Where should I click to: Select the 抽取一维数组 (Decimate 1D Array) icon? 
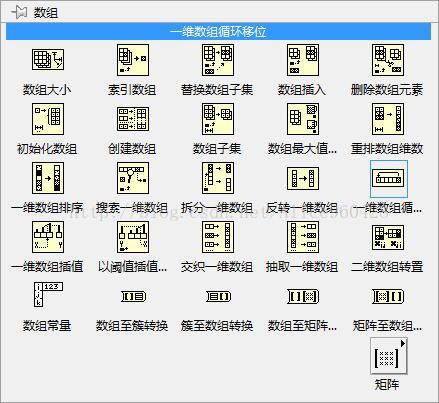[303, 237]
